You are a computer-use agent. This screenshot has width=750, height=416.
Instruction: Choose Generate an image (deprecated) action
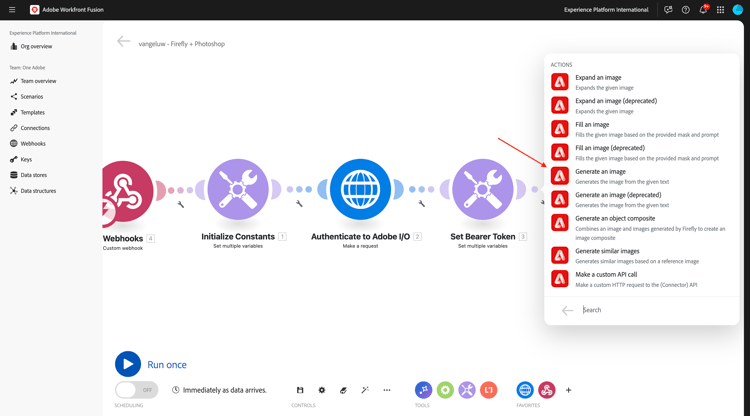click(641, 199)
